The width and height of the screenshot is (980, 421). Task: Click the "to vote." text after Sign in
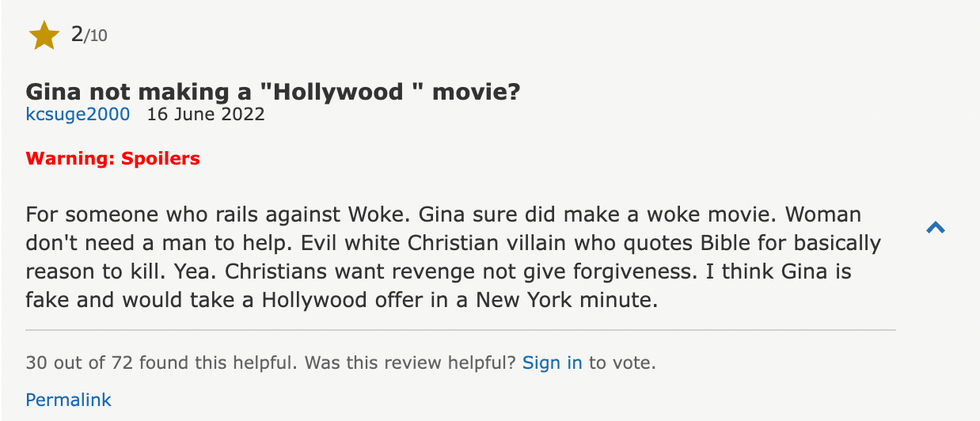(x=622, y=363)
